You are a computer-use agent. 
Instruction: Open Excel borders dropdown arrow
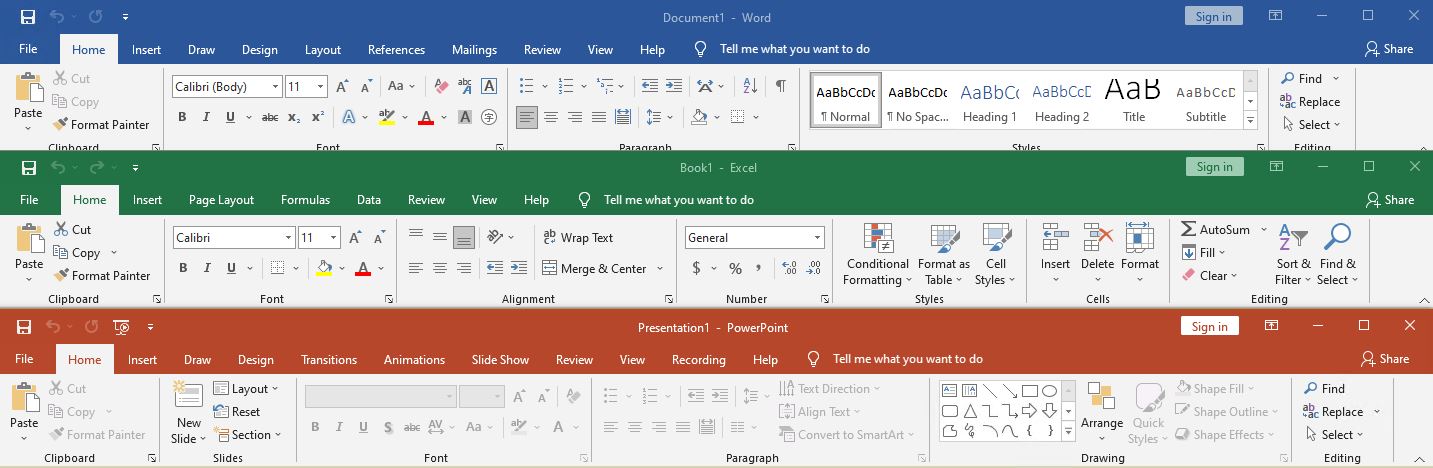[x=296, y=268]
